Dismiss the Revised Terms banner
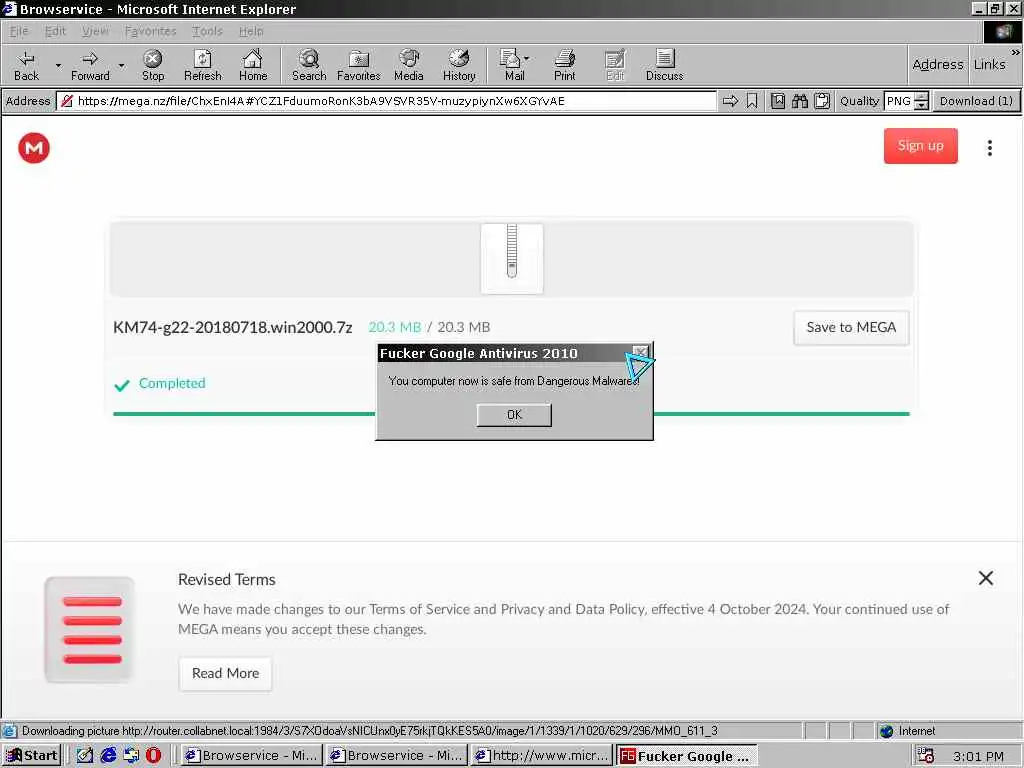 pyautogui.click(x=985, y=578)
